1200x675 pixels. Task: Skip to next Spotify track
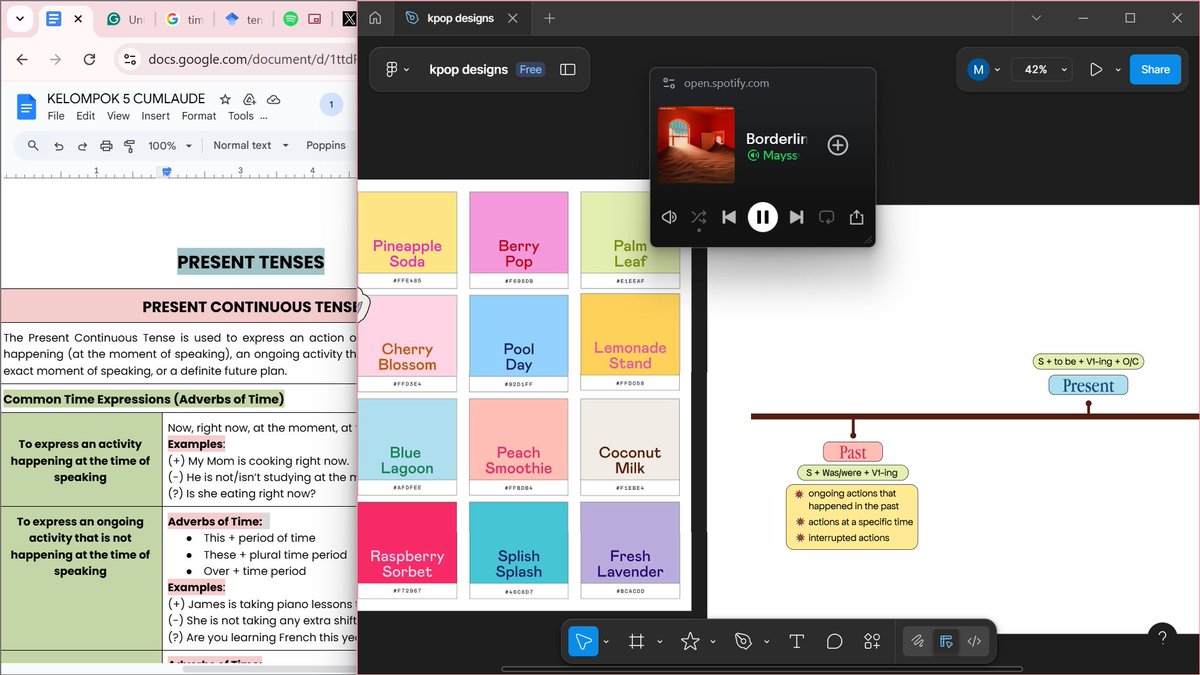pyautogui.click(x=796, y=217)
